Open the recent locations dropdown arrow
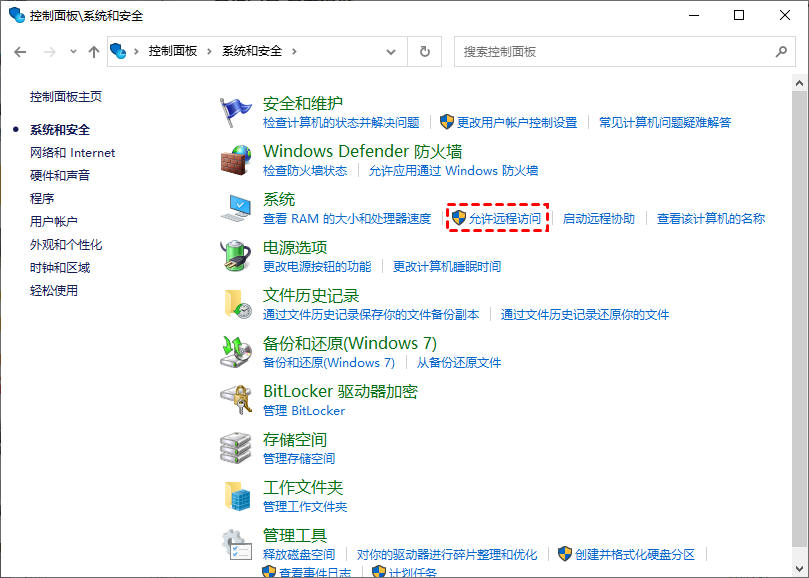Image resolution: width=809 pixels, height=578 pixels. (73, 52)
